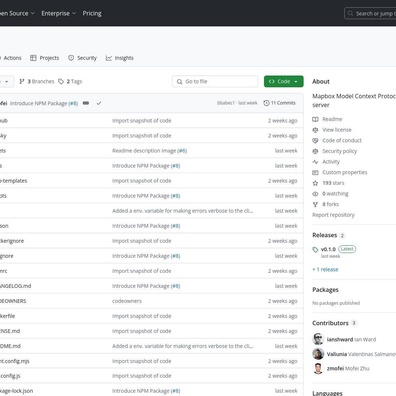Open the Activity link
Screen dimensions: 396x396
(x=331, y=162)
